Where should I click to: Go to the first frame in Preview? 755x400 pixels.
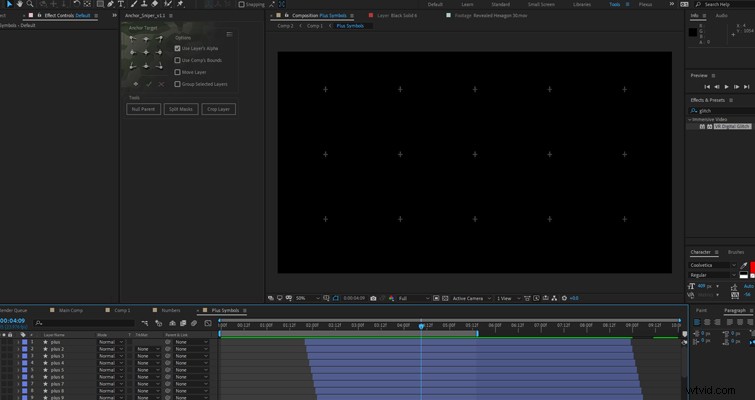707,87
